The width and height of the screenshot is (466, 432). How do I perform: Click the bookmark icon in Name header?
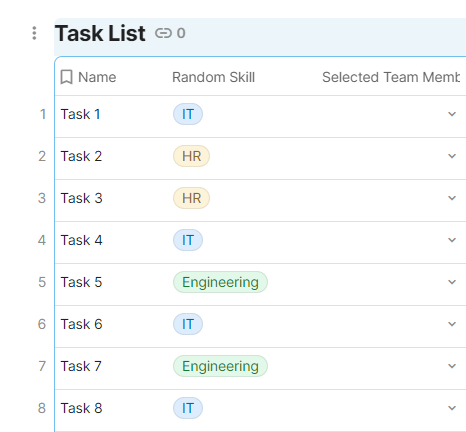pos(66,77)
